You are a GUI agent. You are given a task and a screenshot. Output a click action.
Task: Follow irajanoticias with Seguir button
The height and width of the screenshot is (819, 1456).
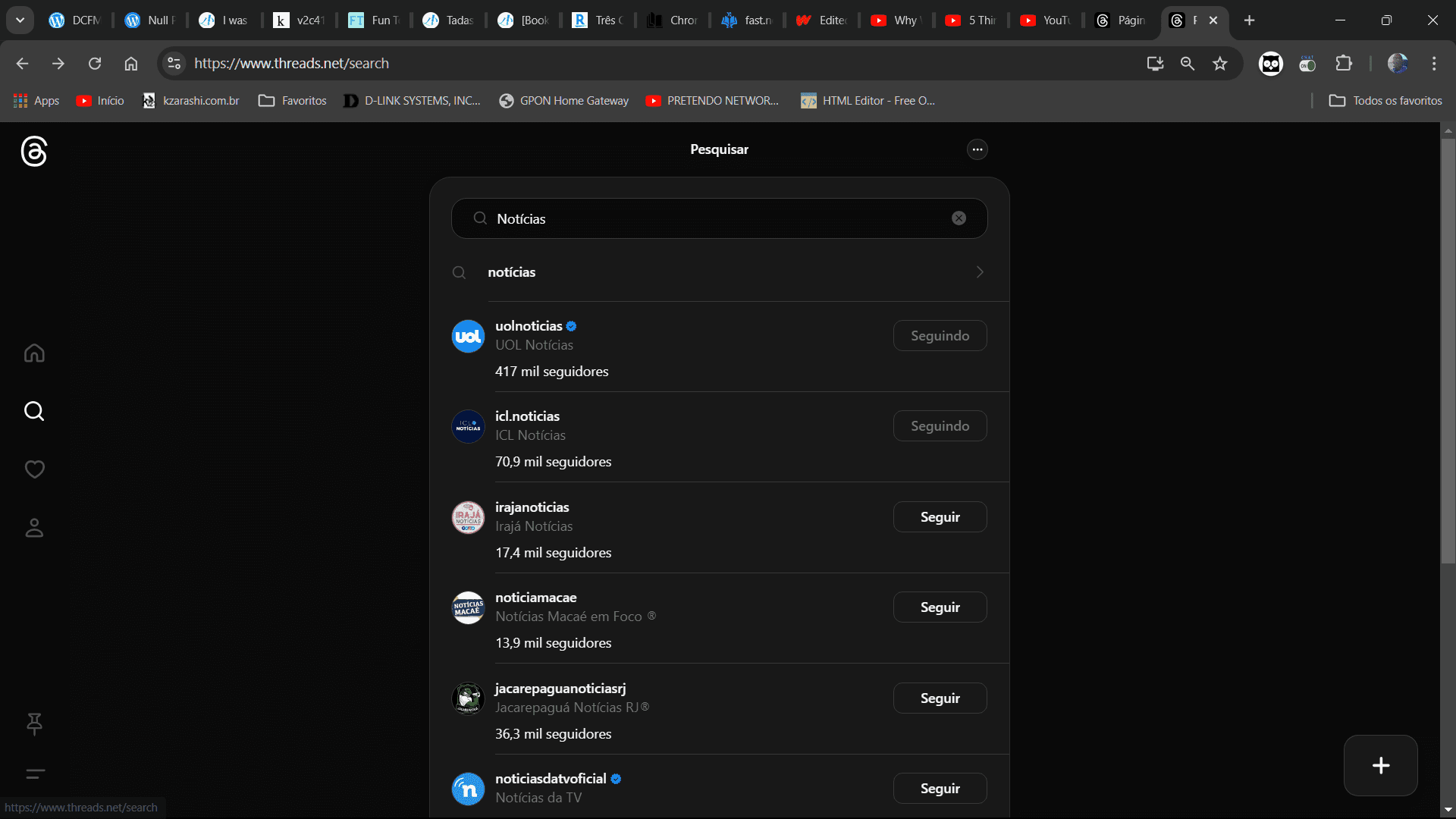point(940,517)
